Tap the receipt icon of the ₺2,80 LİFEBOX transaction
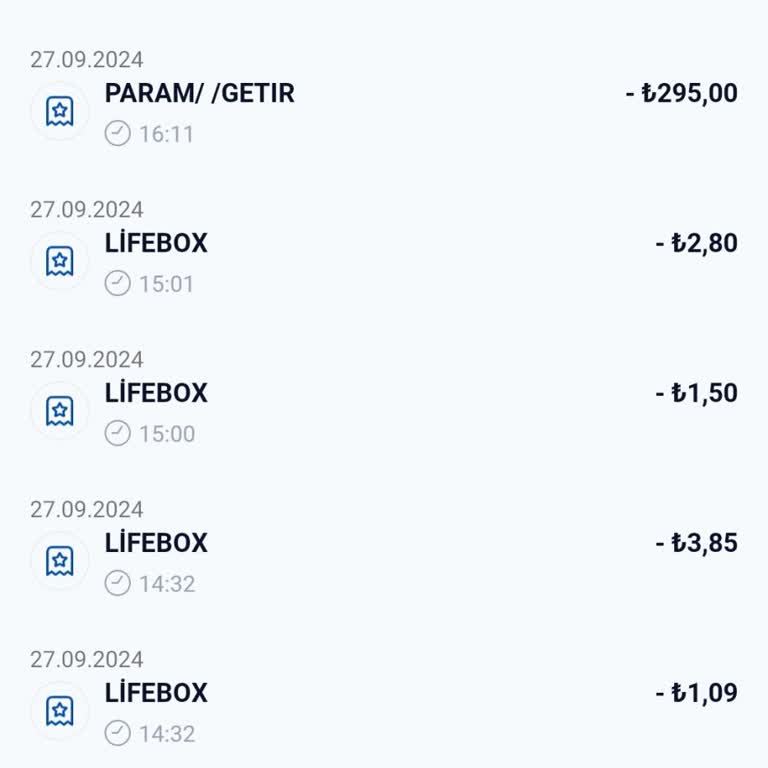Viewport: 768px width, 768px height. tap(60, 261)
